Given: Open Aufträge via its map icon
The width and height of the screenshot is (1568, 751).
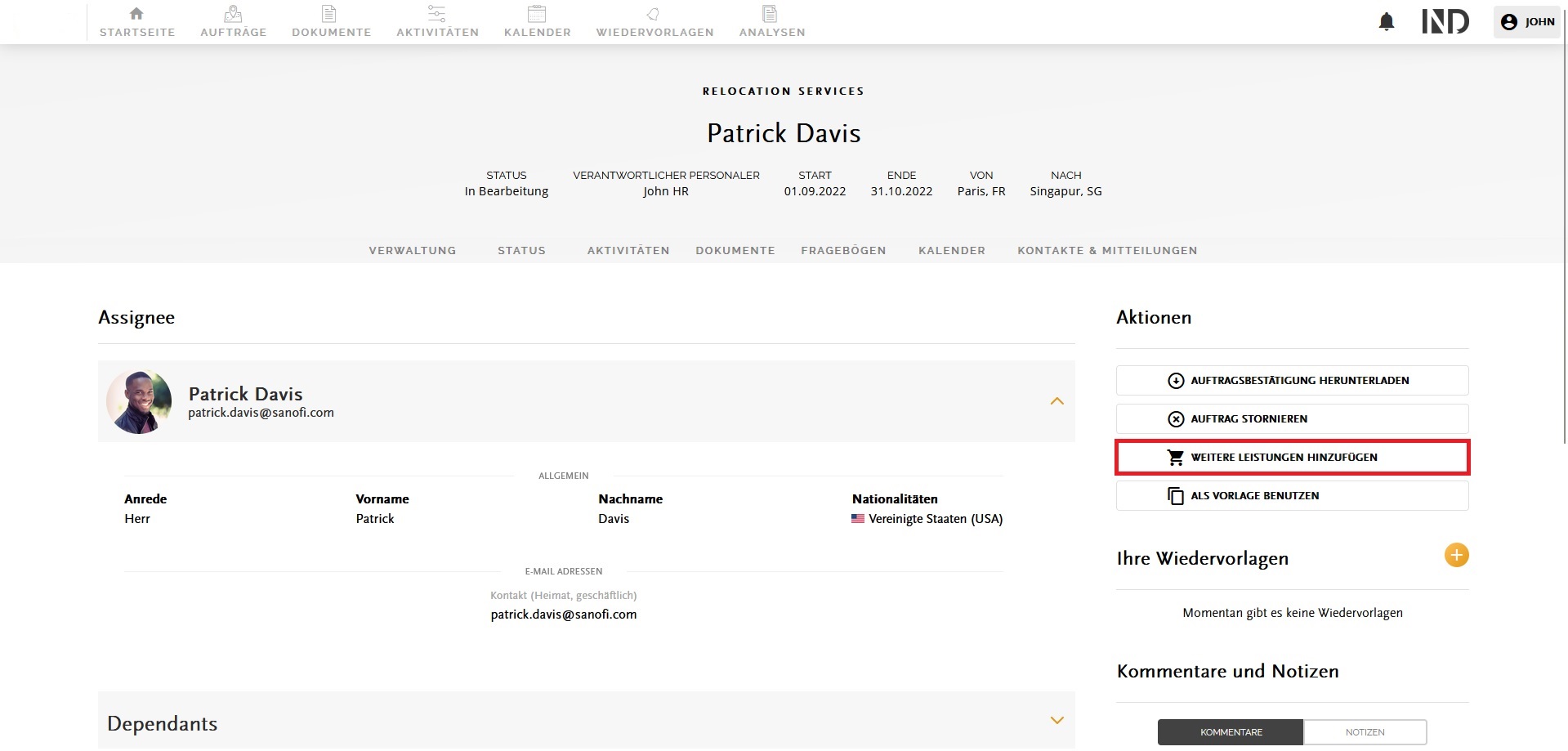Looking at the screenshot, I should tap(233, 14).
